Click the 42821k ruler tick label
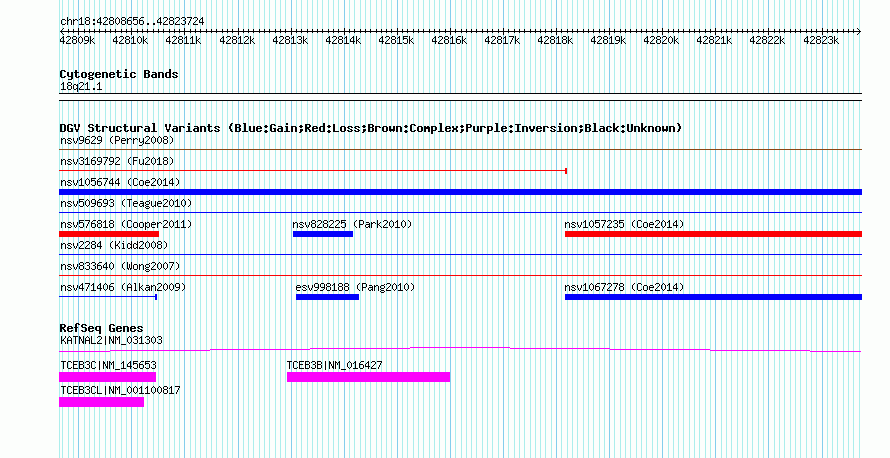Viewport: 890px width, 458px height. coord(714,41)
